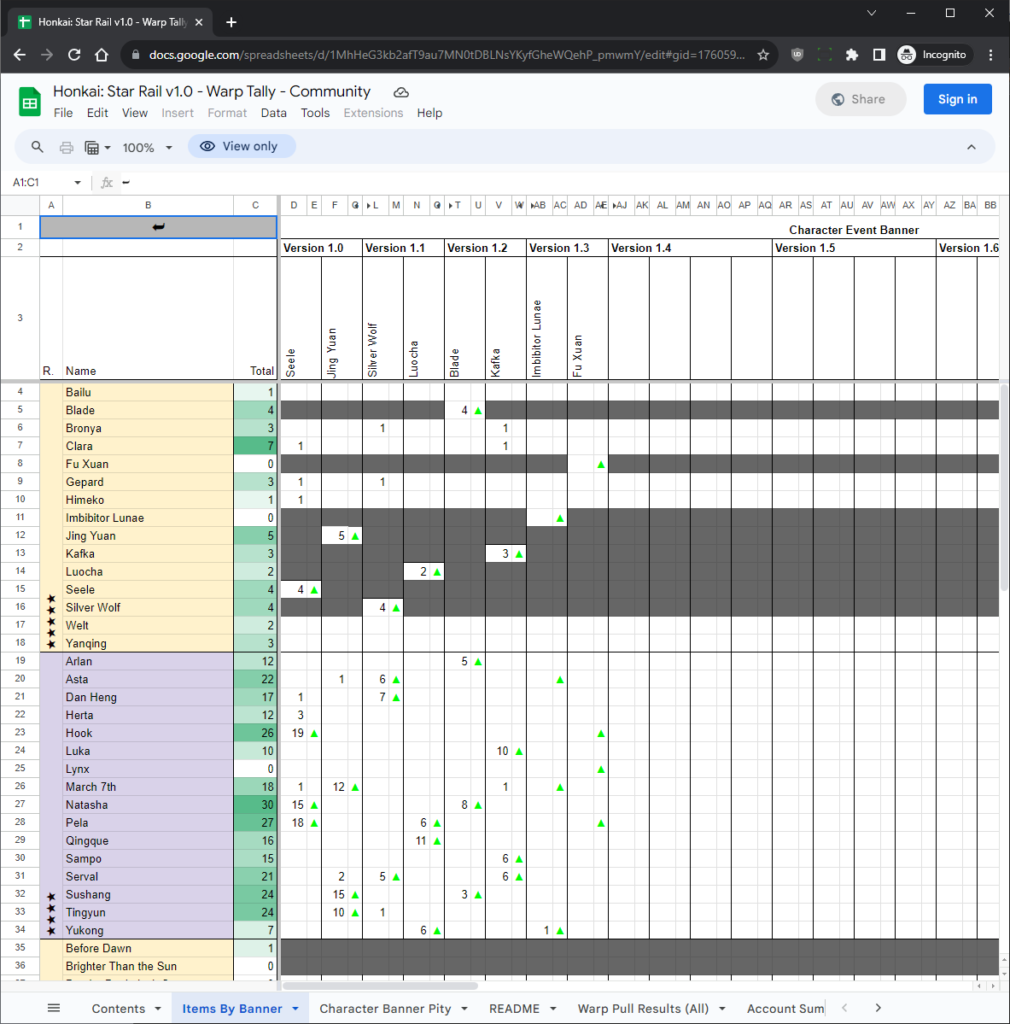
Task: Toggle the View only mode button
Action: [x=241, y=146]
